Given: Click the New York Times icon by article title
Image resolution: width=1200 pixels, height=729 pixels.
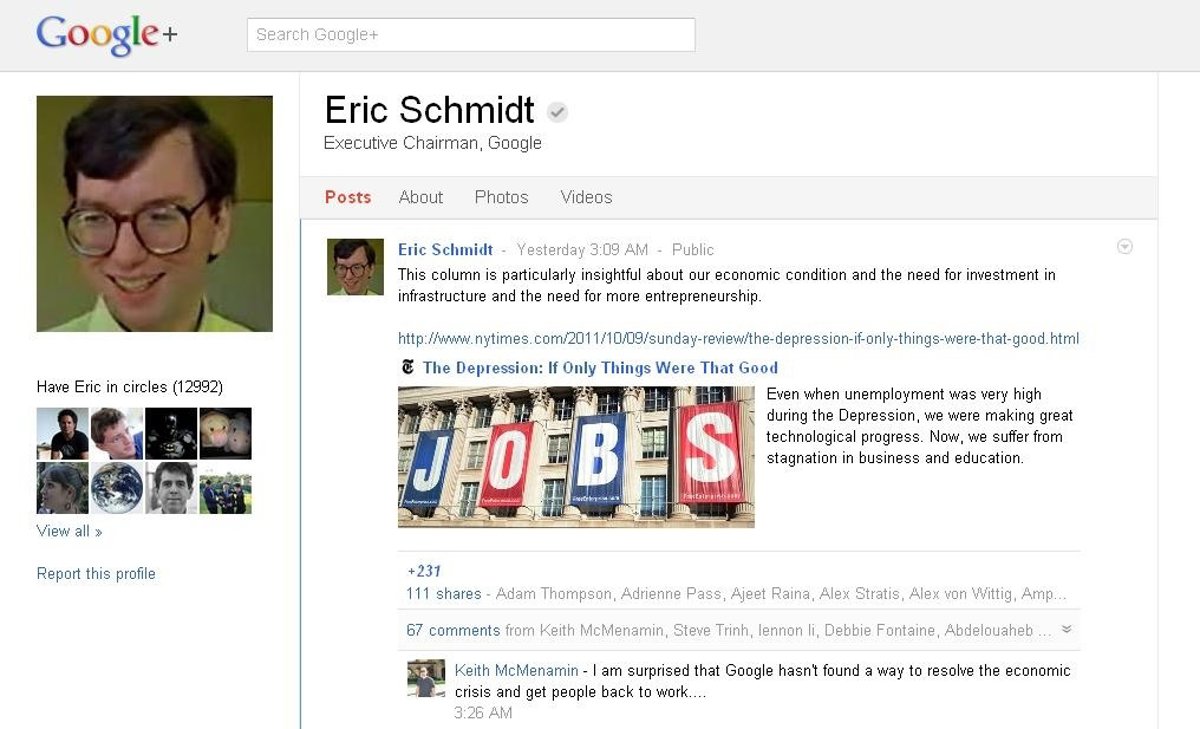Looking at the screenshot, I should (407, 367).
